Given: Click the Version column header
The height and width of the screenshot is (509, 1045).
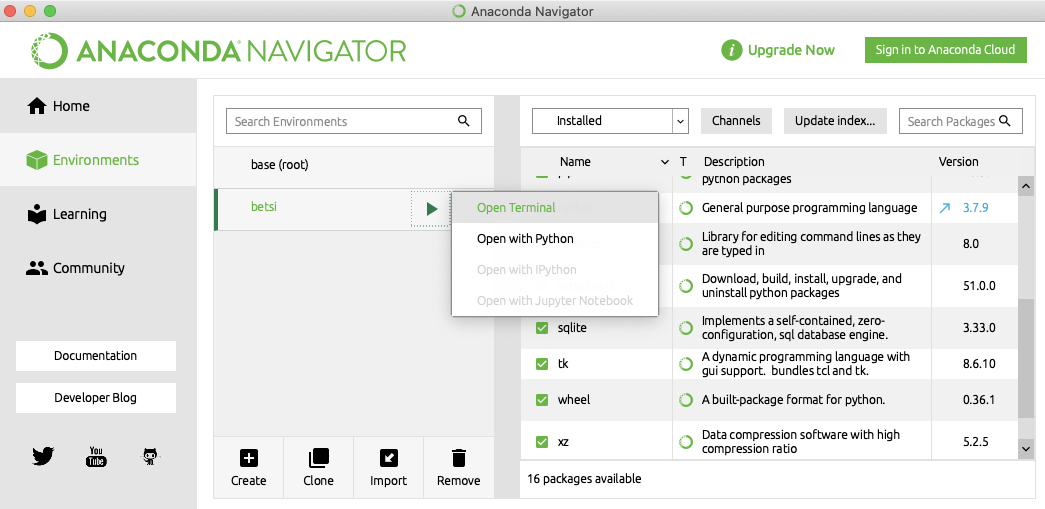Looking at the screenshot, I should [x=958, y=162].
